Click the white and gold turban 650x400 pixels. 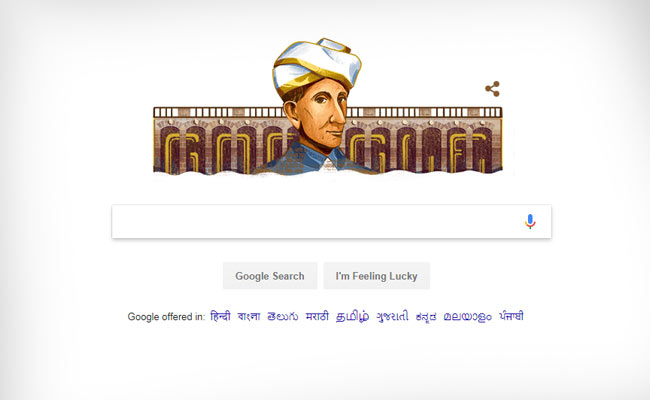tap(317, 64)
